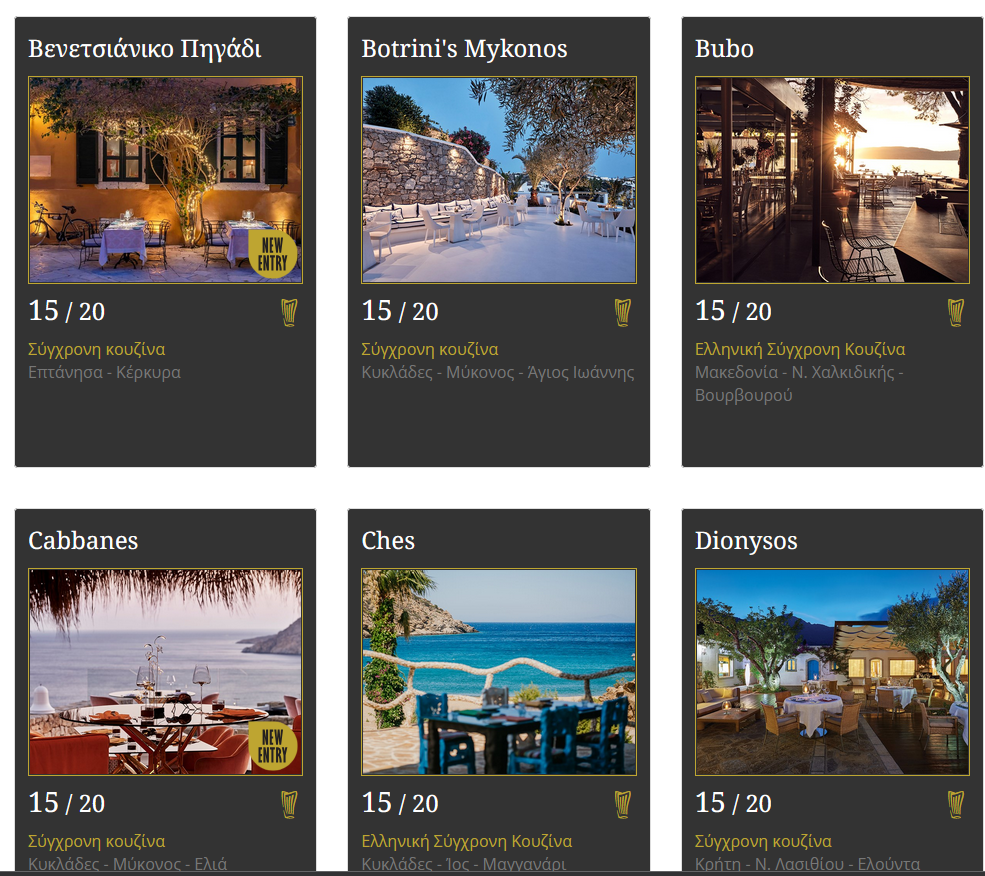The image size is (985, 876).
Task: Click the chef hat icon on Βενετσιάνικο Πηγάδι card
Action: pos(289,312)
